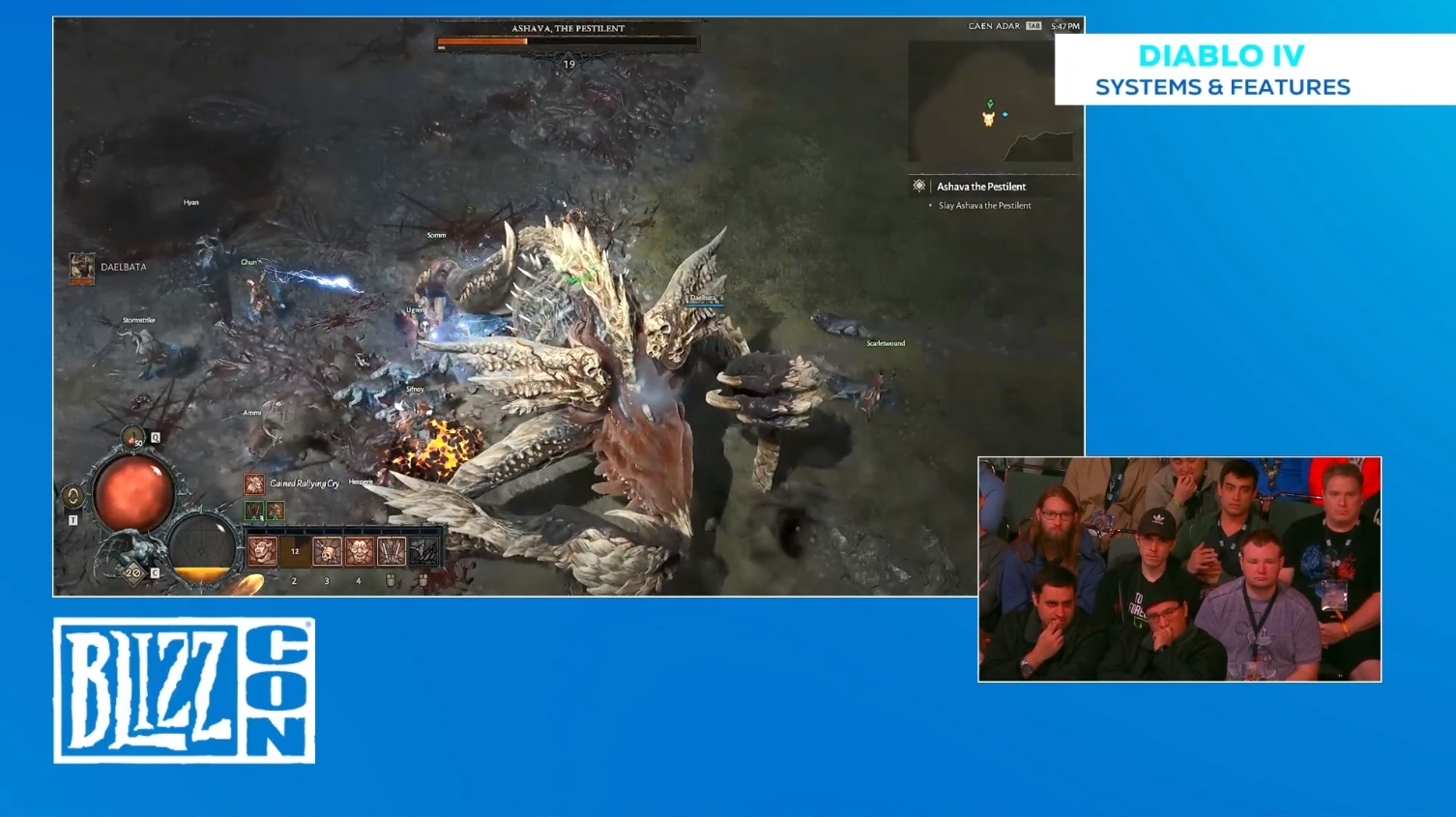Click the fury resource globe

[x=202, y=549]
